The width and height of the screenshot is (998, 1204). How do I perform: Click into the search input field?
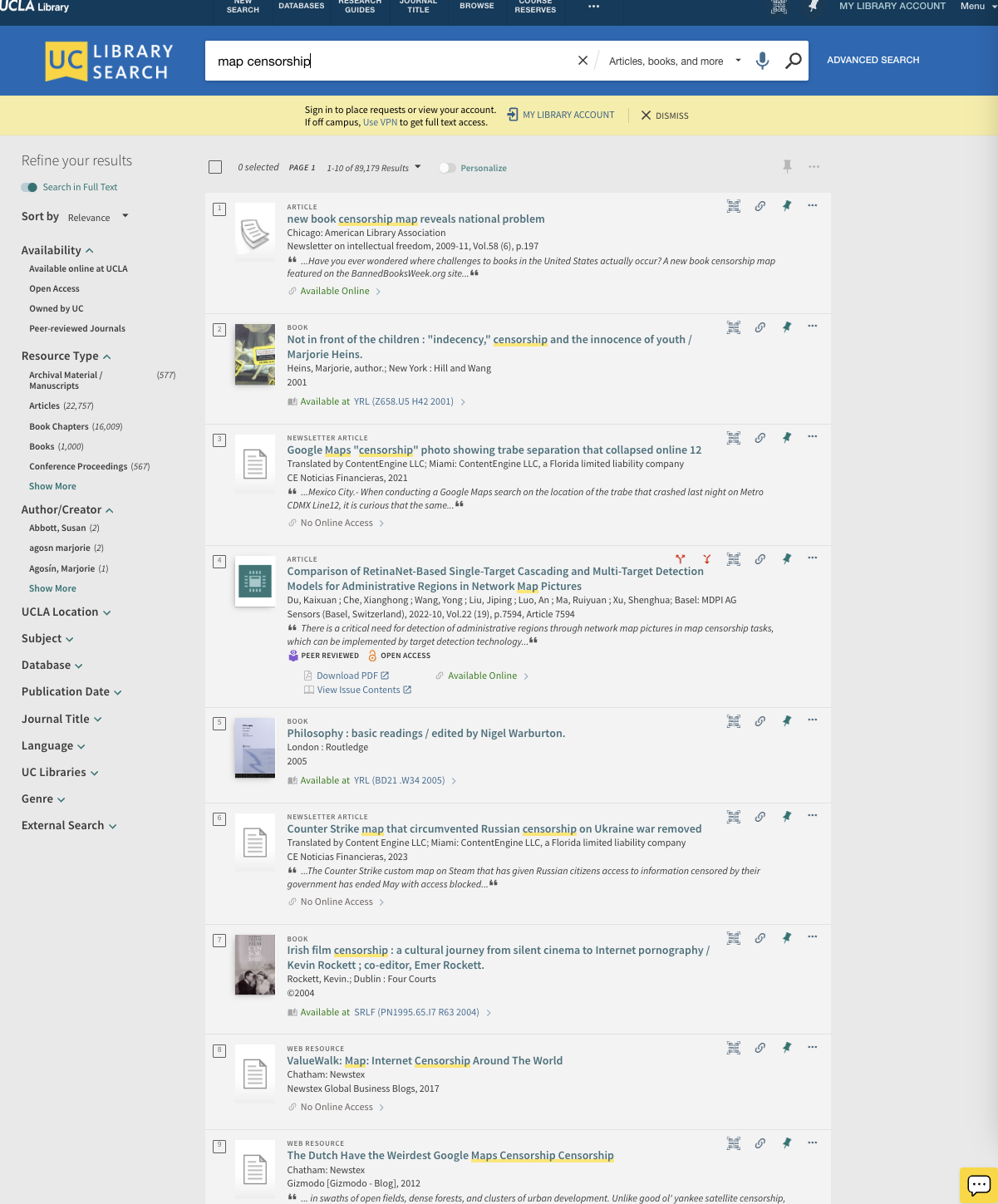pos(391,61)
